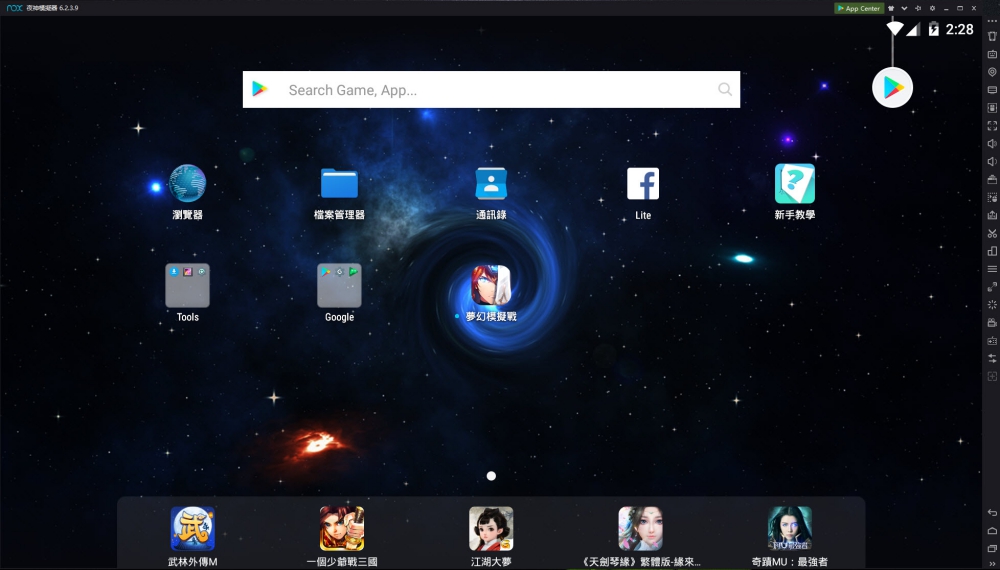
Task: Click the magnifier icon in search bar
Action: [724, 89]
